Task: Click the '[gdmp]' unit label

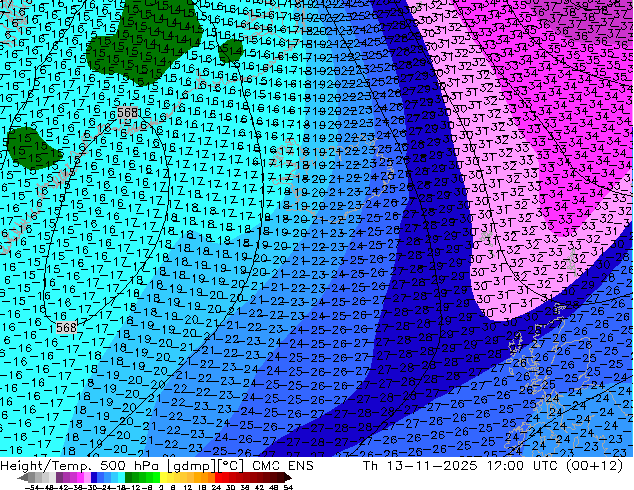Action: [191, 466]
